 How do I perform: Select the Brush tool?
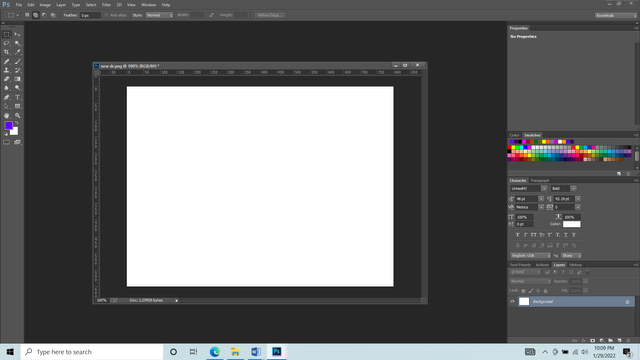coord(18,62)
